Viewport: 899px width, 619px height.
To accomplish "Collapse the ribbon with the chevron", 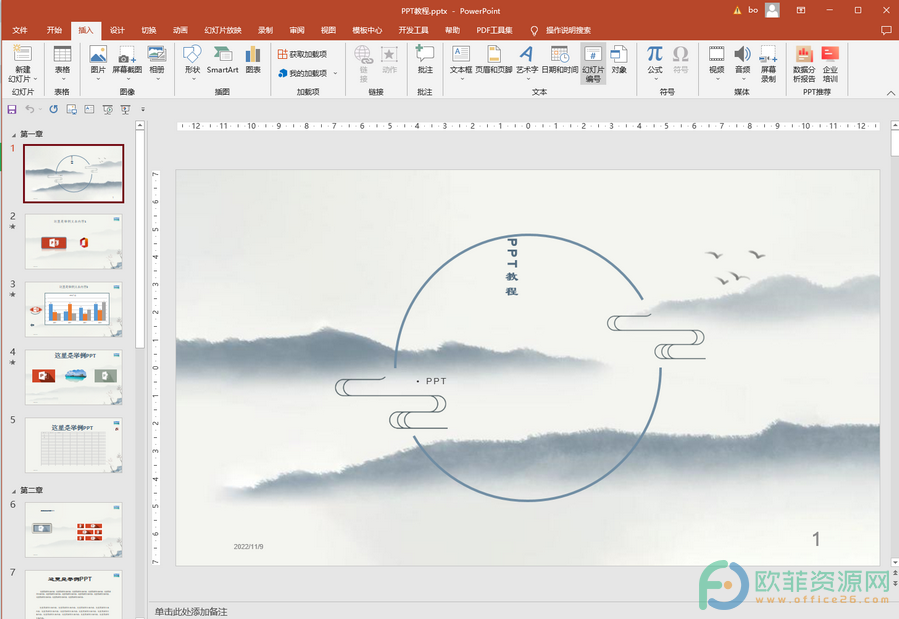I will (x=890, y=93).
